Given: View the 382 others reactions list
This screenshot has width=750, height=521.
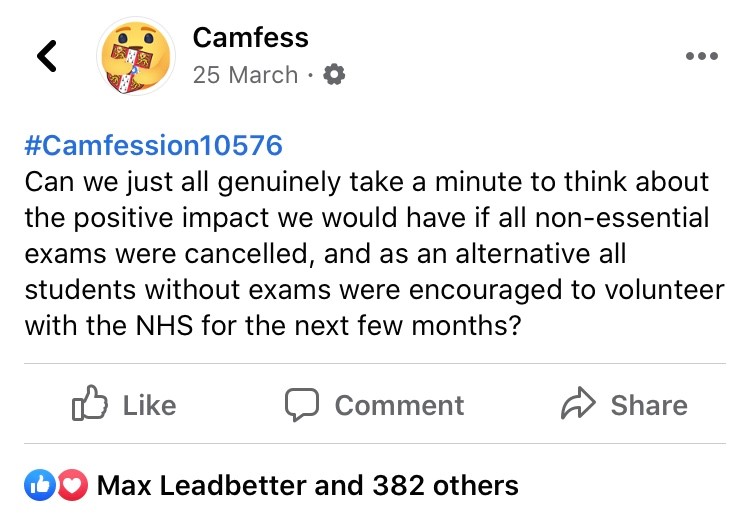Looking at the screenshot, I should [x=445, y=486].
